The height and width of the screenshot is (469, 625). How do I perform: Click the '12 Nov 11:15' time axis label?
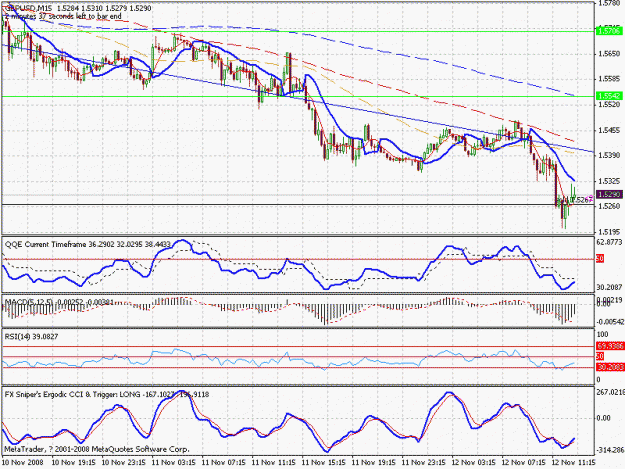coord(574,463)
